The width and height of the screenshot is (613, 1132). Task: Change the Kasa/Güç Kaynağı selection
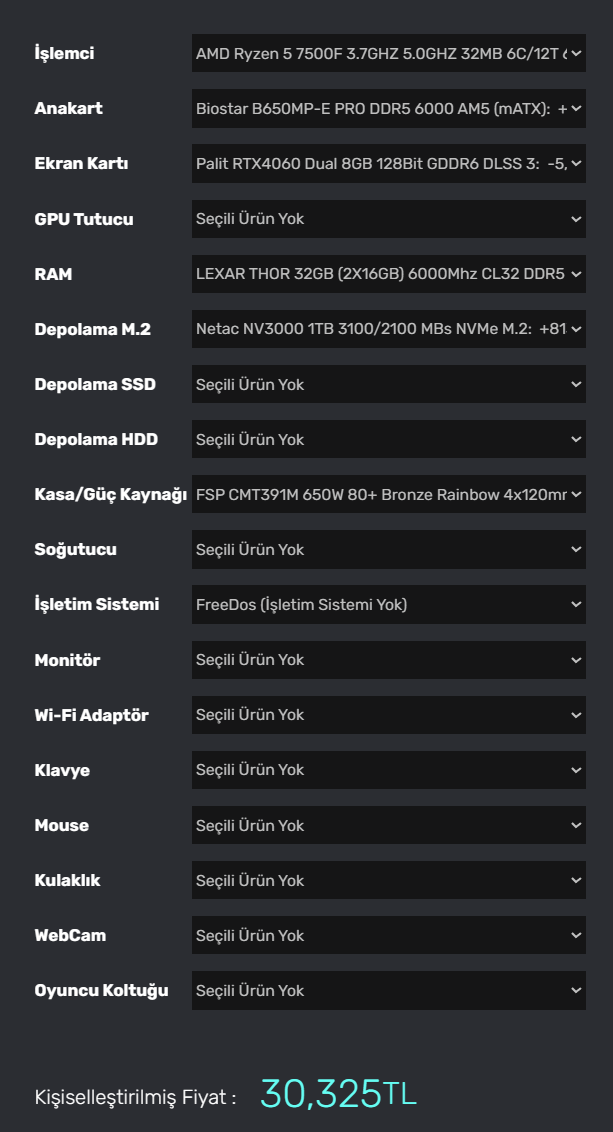point(388,495)
